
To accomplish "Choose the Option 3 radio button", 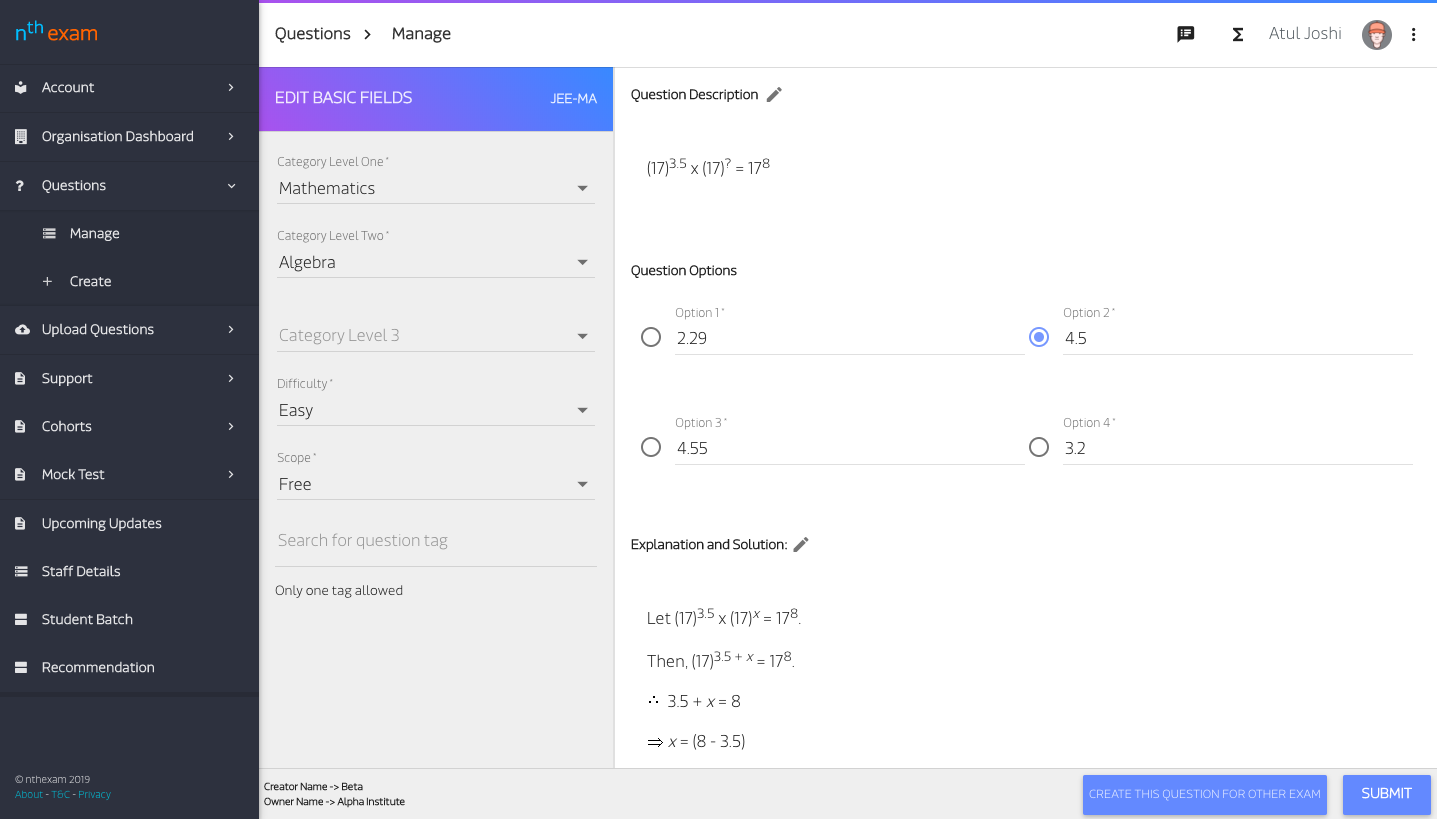I will coord(651,447).
